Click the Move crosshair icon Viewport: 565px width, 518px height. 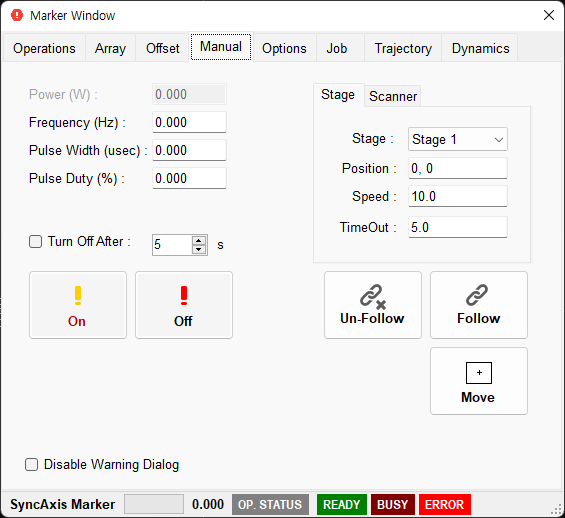pyautogui.click(x=479, y=373)
